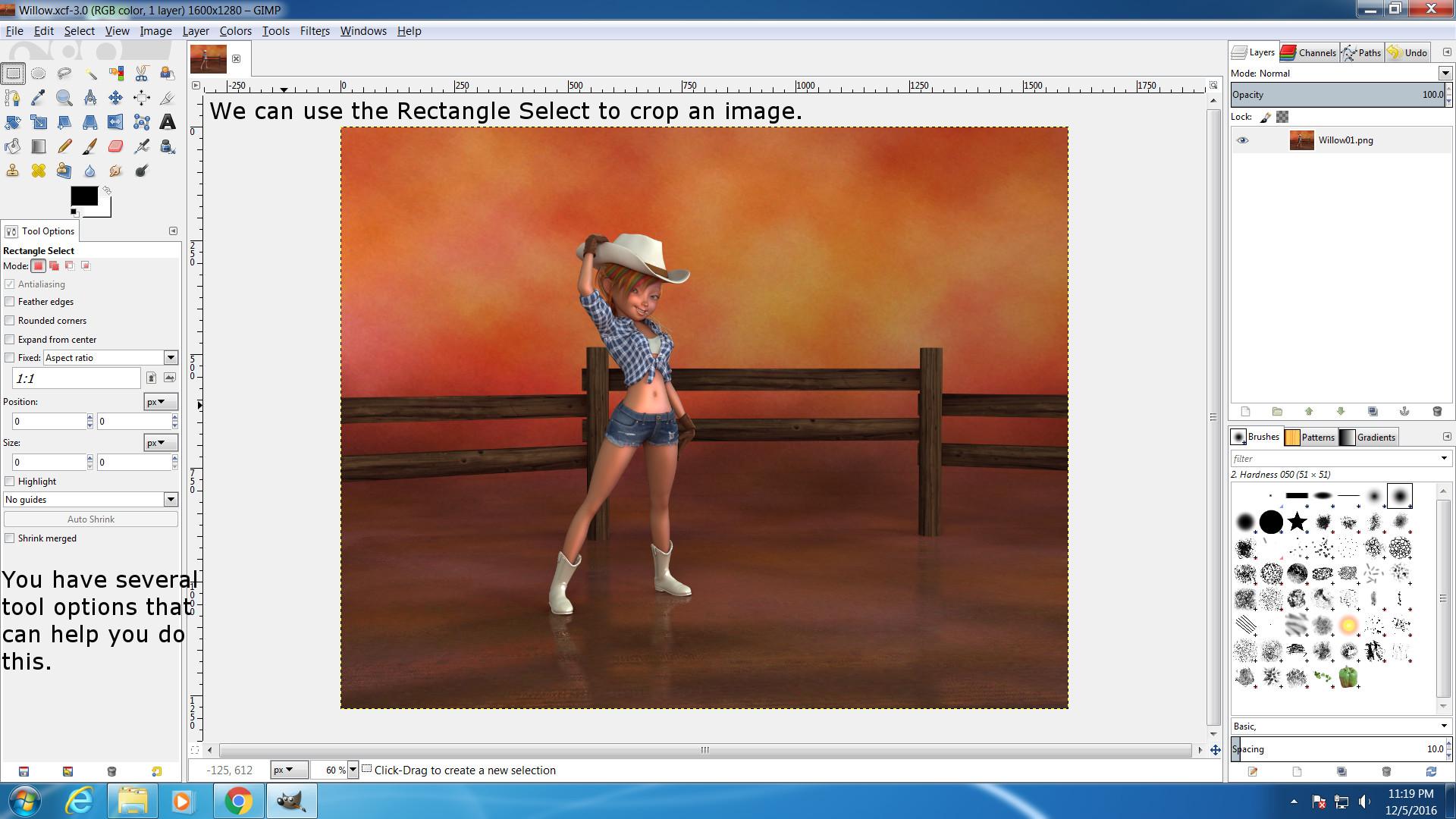Choose the Fuzzy Select magic wand tool
1456x819 pixels.
click(90, 74)
